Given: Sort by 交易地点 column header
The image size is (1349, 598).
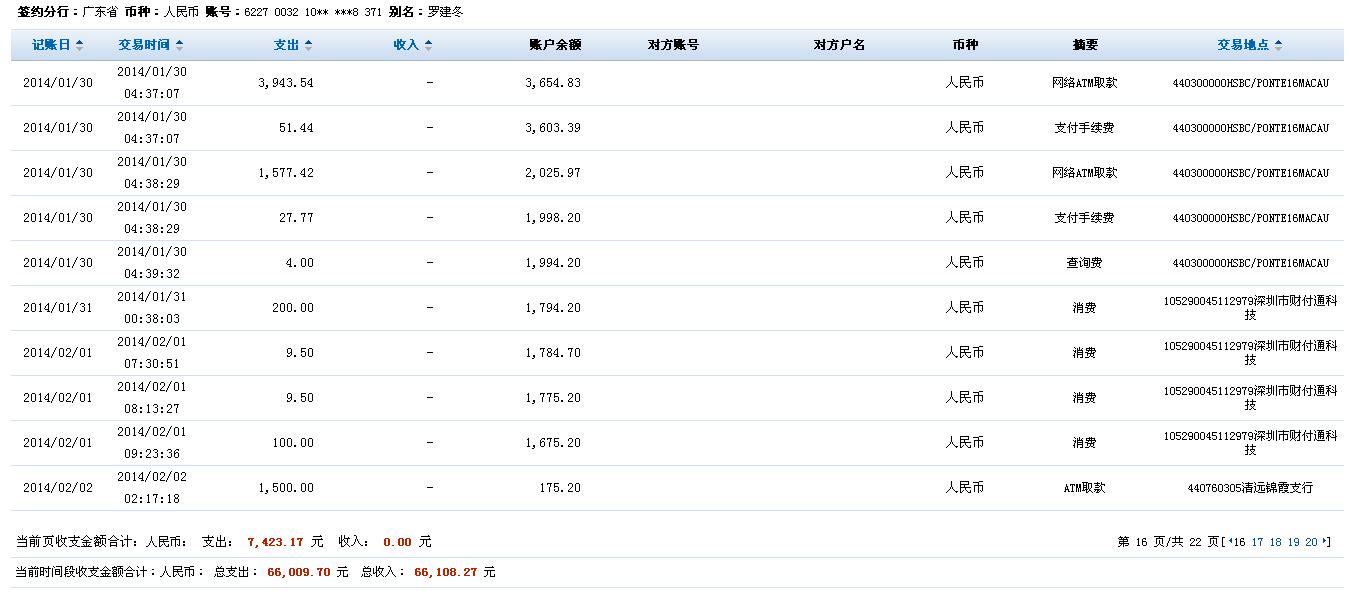Looking at the screenshot, I should pyautogui.click(x=1243, y=45).
